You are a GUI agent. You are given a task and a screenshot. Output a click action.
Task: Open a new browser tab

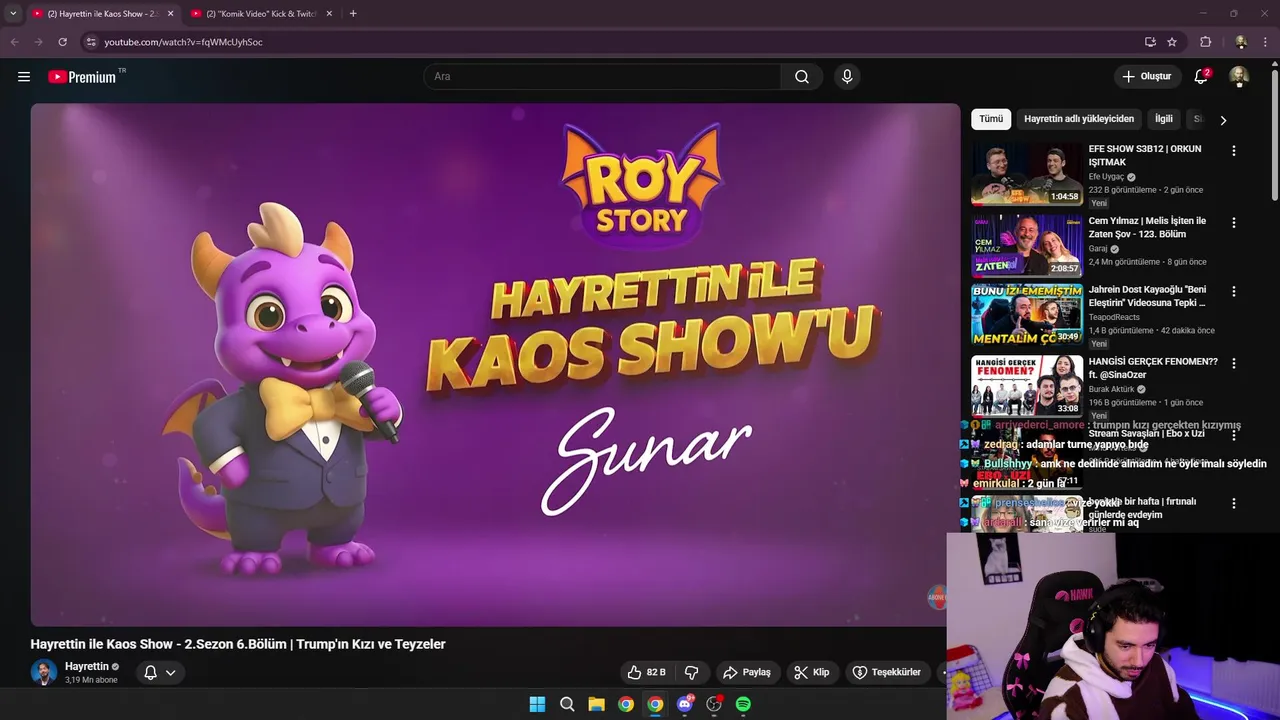click(353, 14)
